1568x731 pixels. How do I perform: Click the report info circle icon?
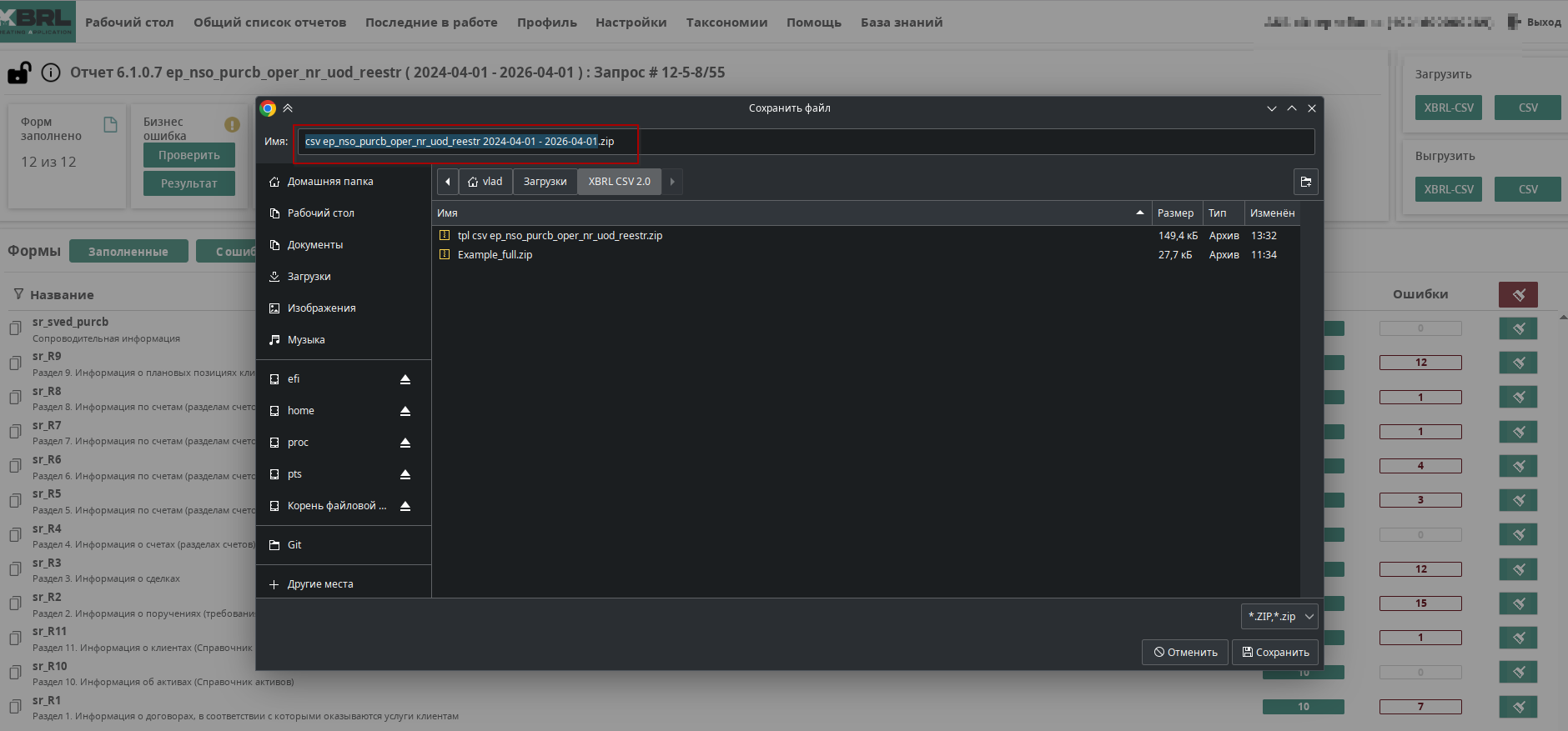(x=51, y=73)
